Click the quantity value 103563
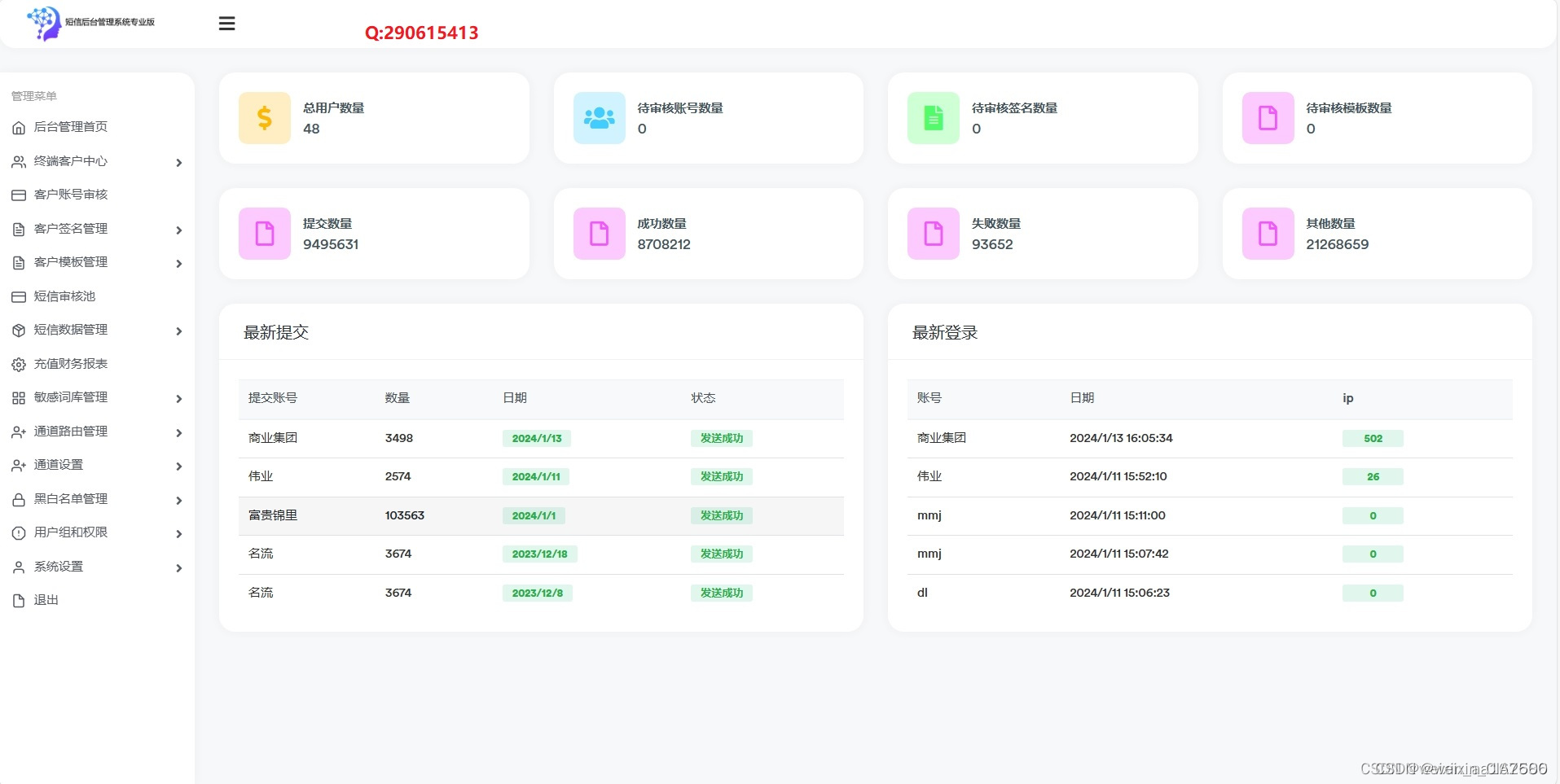 405,515
